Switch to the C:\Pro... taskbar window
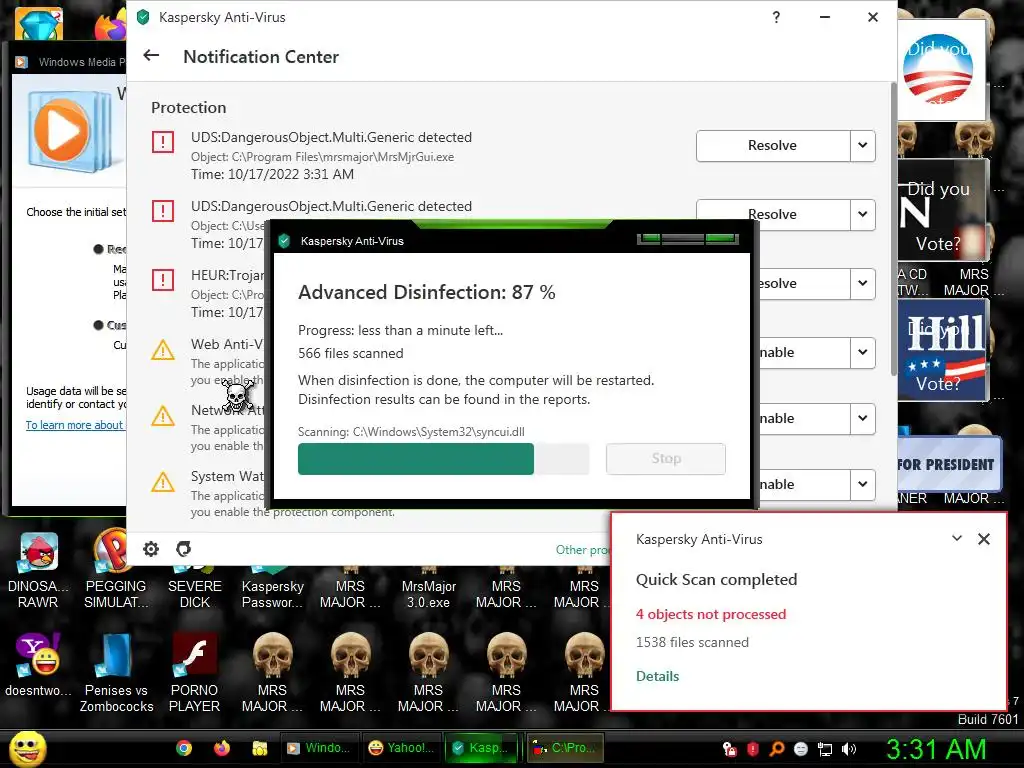 [x=564, y=748]
